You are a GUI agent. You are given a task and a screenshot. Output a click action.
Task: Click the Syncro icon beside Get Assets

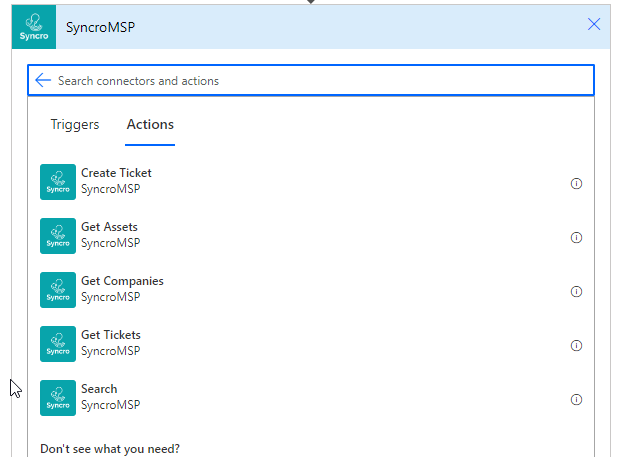(58, 235)
